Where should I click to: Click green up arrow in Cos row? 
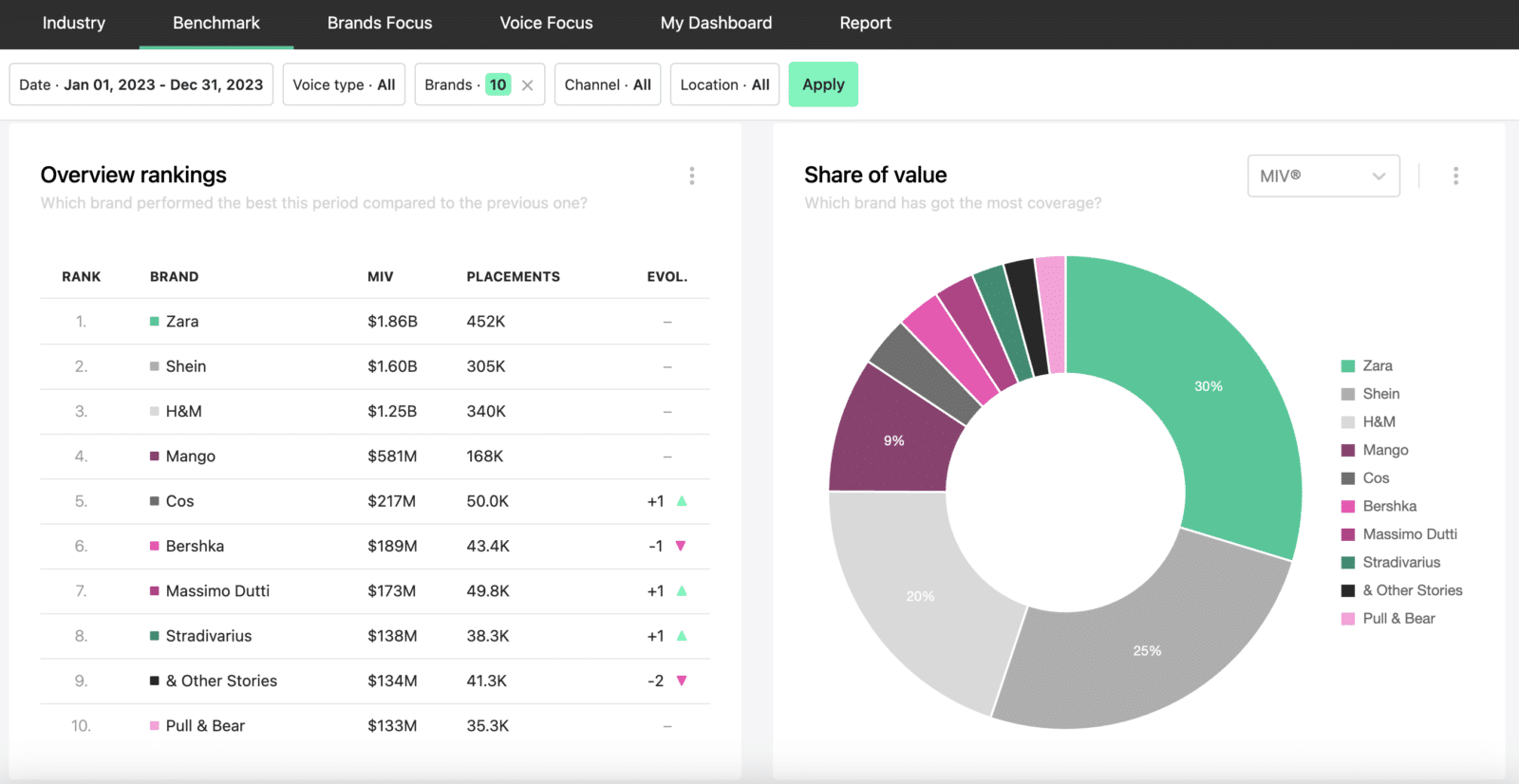point(682,501)
